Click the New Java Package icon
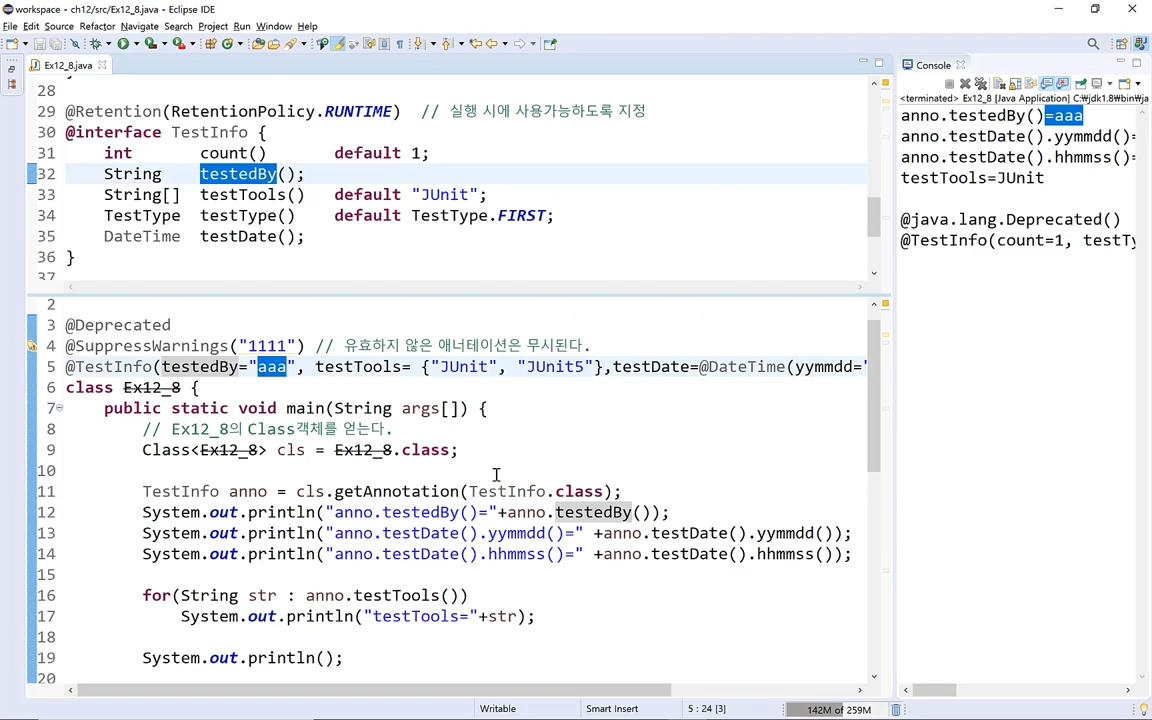The image size is (1152, 720). pyautogui.click(x=210, y=44)
